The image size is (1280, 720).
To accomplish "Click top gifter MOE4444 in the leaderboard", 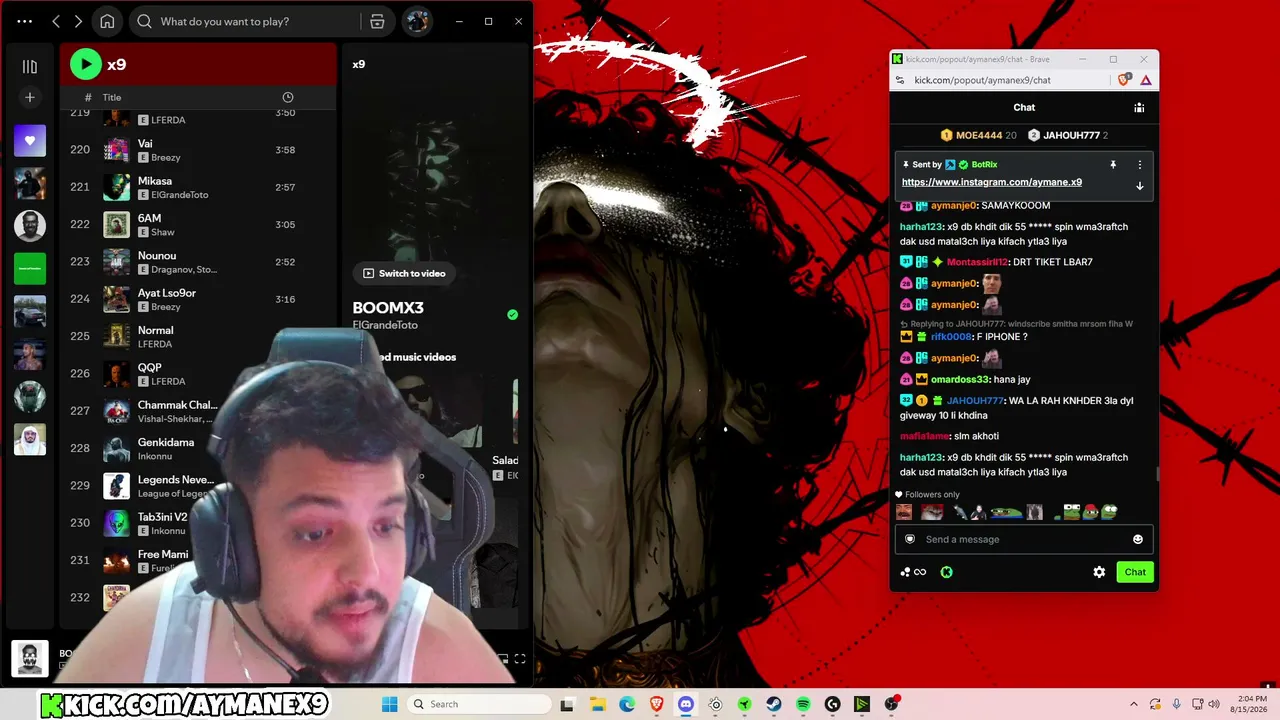I will pyautogui.click(x=978, y=135).
